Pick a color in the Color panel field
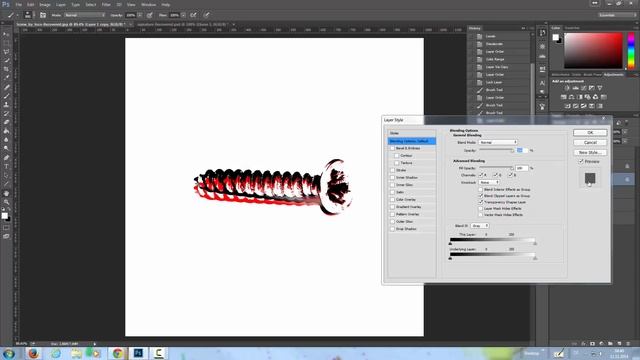 click(593, 51)
